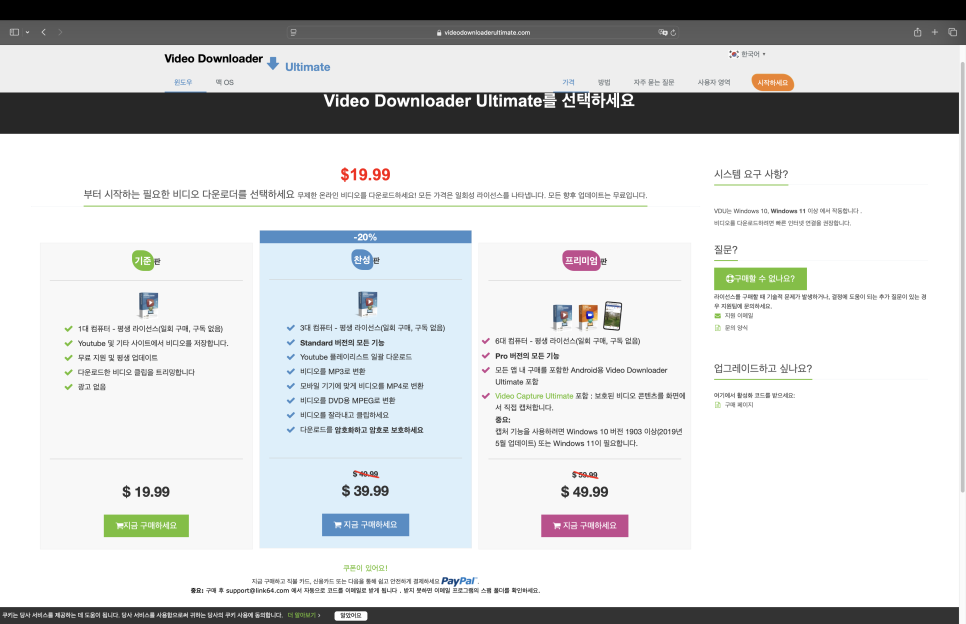Click the orange 시작하세요 button

pyautogui.click(x=773, y=83)
